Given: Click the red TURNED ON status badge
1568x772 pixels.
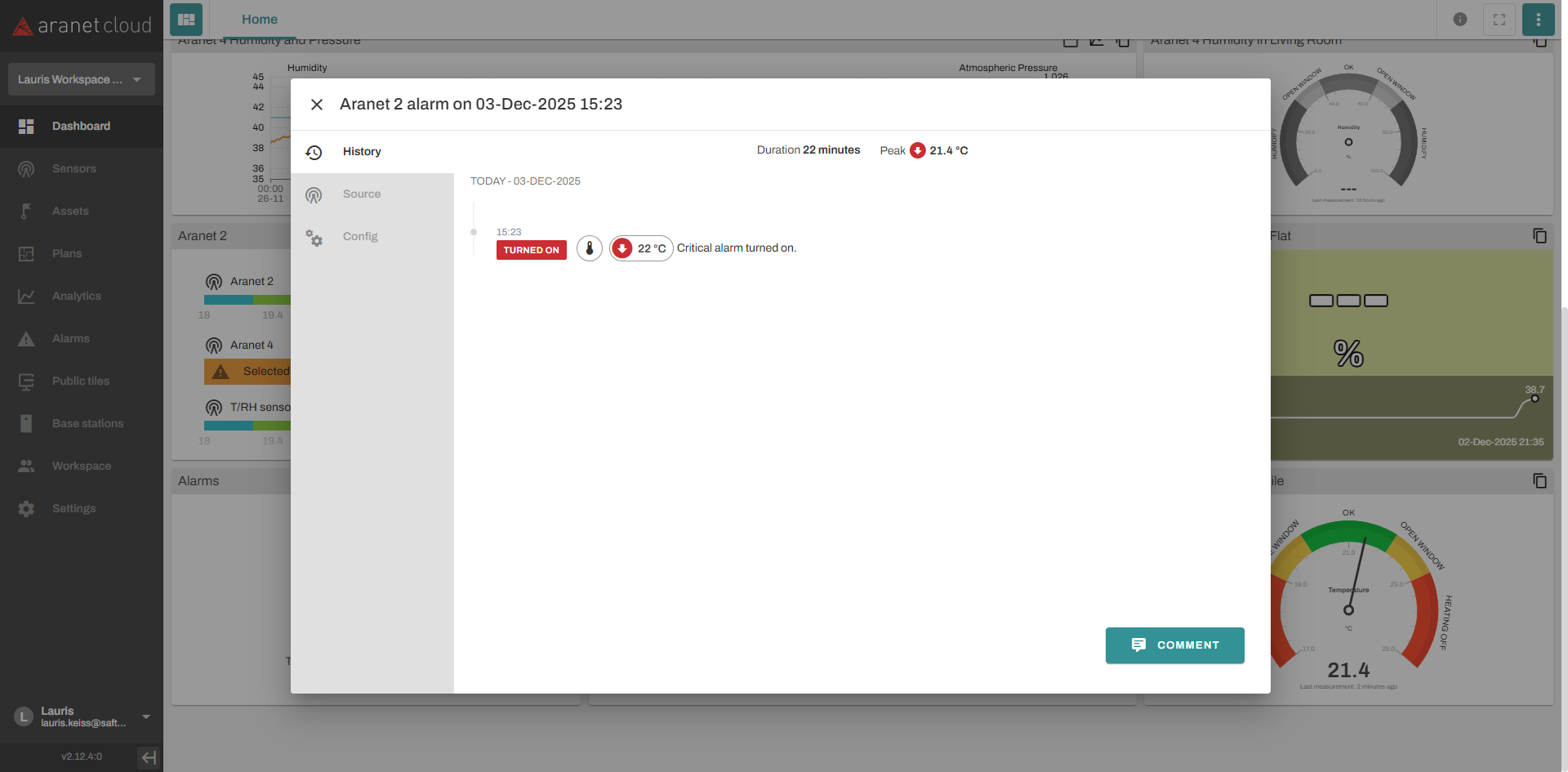Looking at the screenshot, I should 531,250.
